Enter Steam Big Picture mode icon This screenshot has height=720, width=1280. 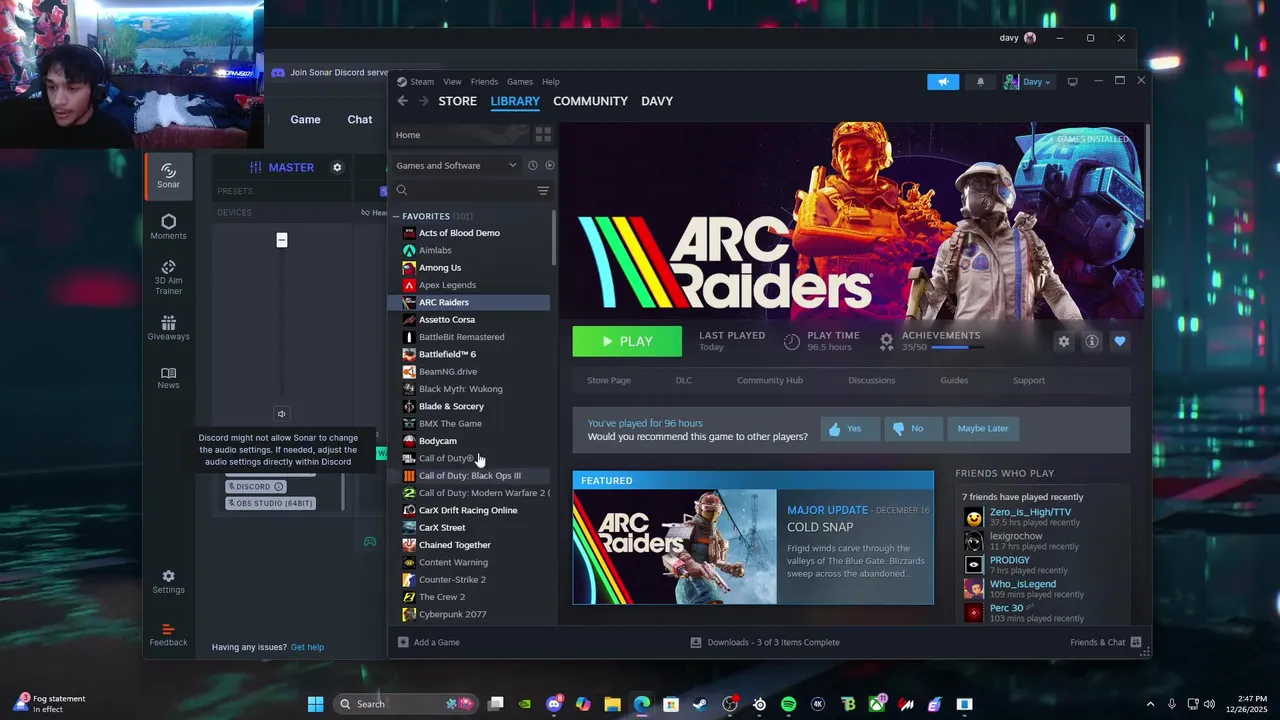(x=1072, y=82)
